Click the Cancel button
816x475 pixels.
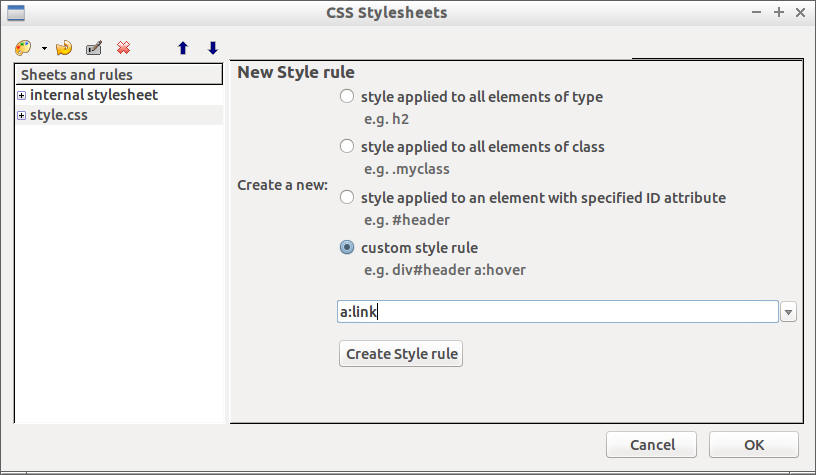coord(652,445)
